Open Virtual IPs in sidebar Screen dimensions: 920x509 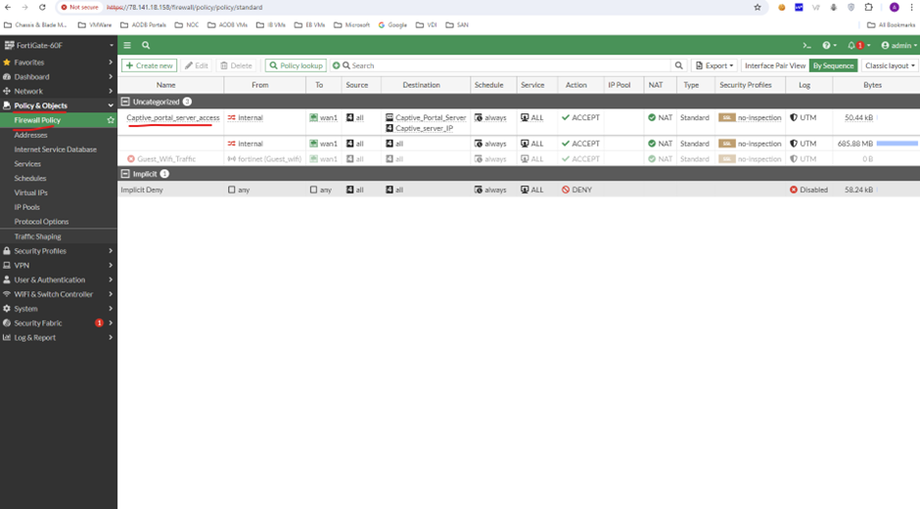click(x=31, y=192)
